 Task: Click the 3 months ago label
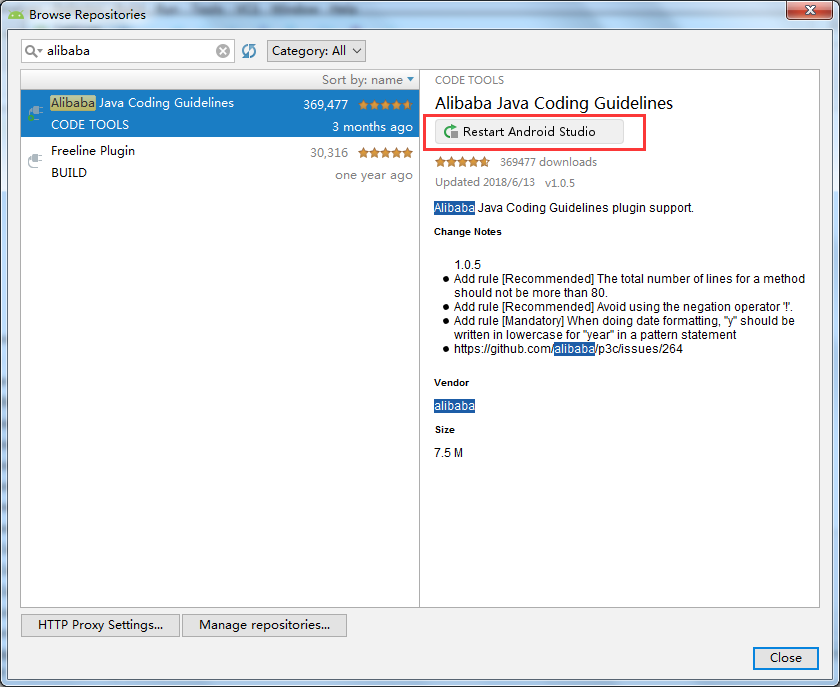pos(372,126)
